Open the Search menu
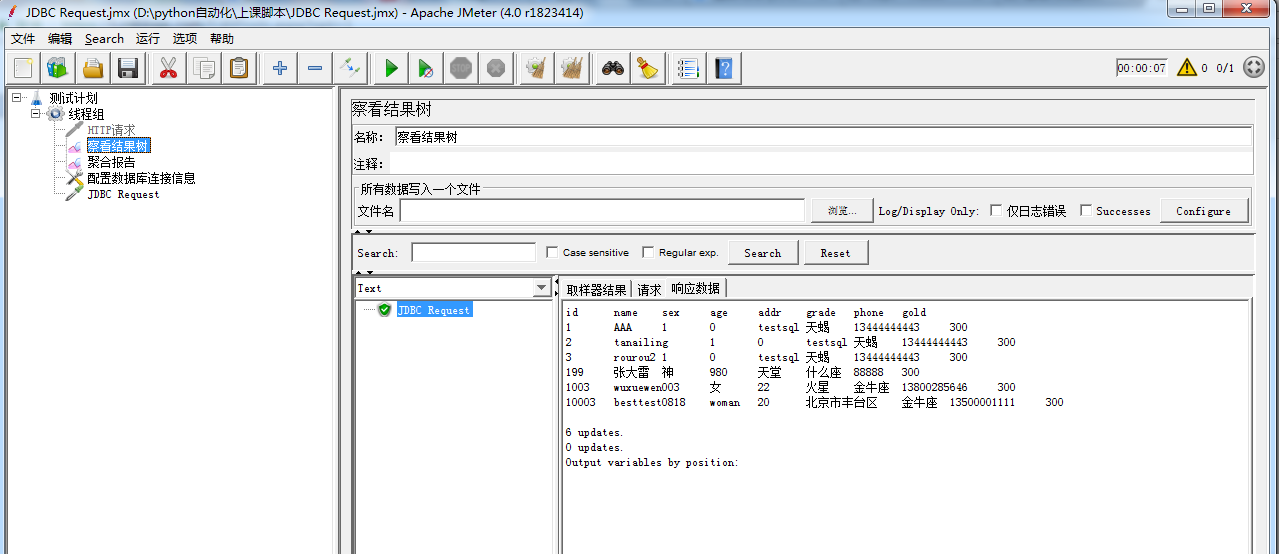 click(x=104, y=39)
